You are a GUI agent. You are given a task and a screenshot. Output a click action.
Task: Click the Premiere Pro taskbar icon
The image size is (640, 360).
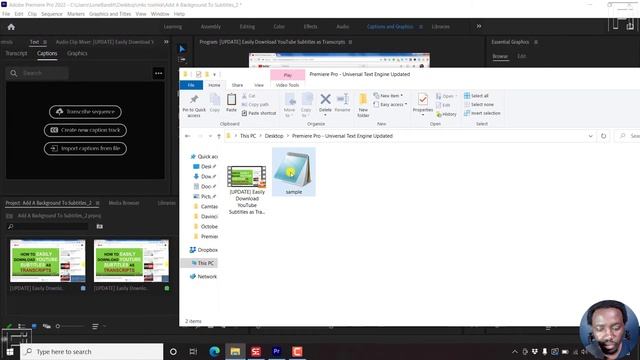click(276, 351)
